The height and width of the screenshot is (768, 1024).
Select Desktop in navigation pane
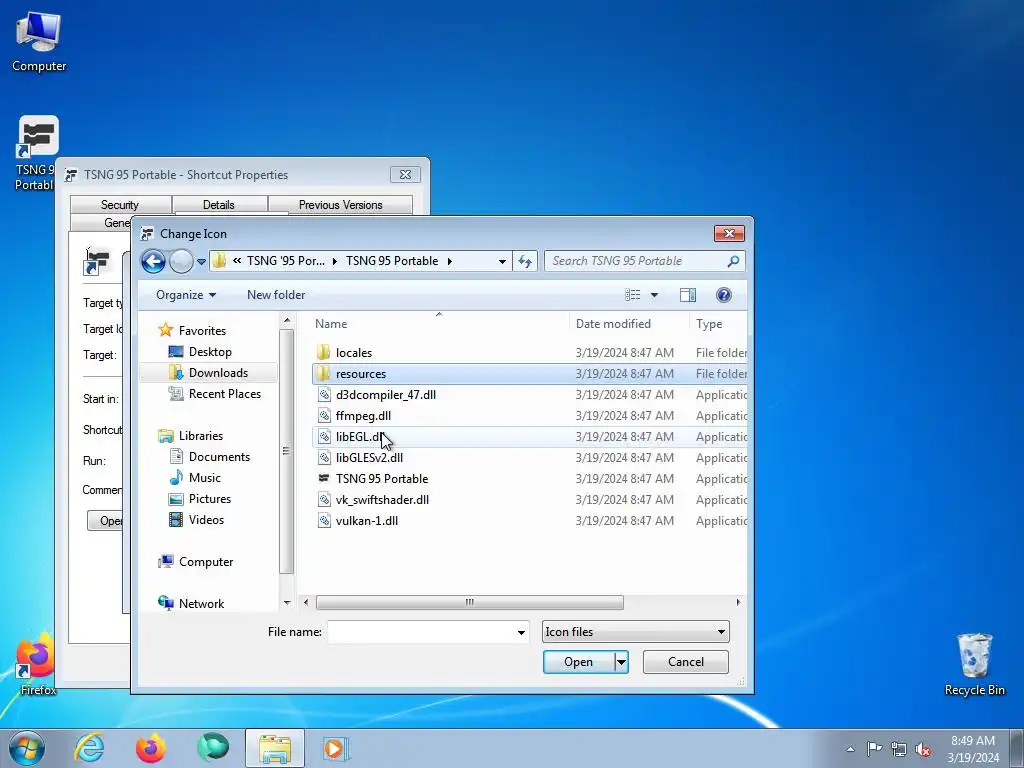(210, 351)
